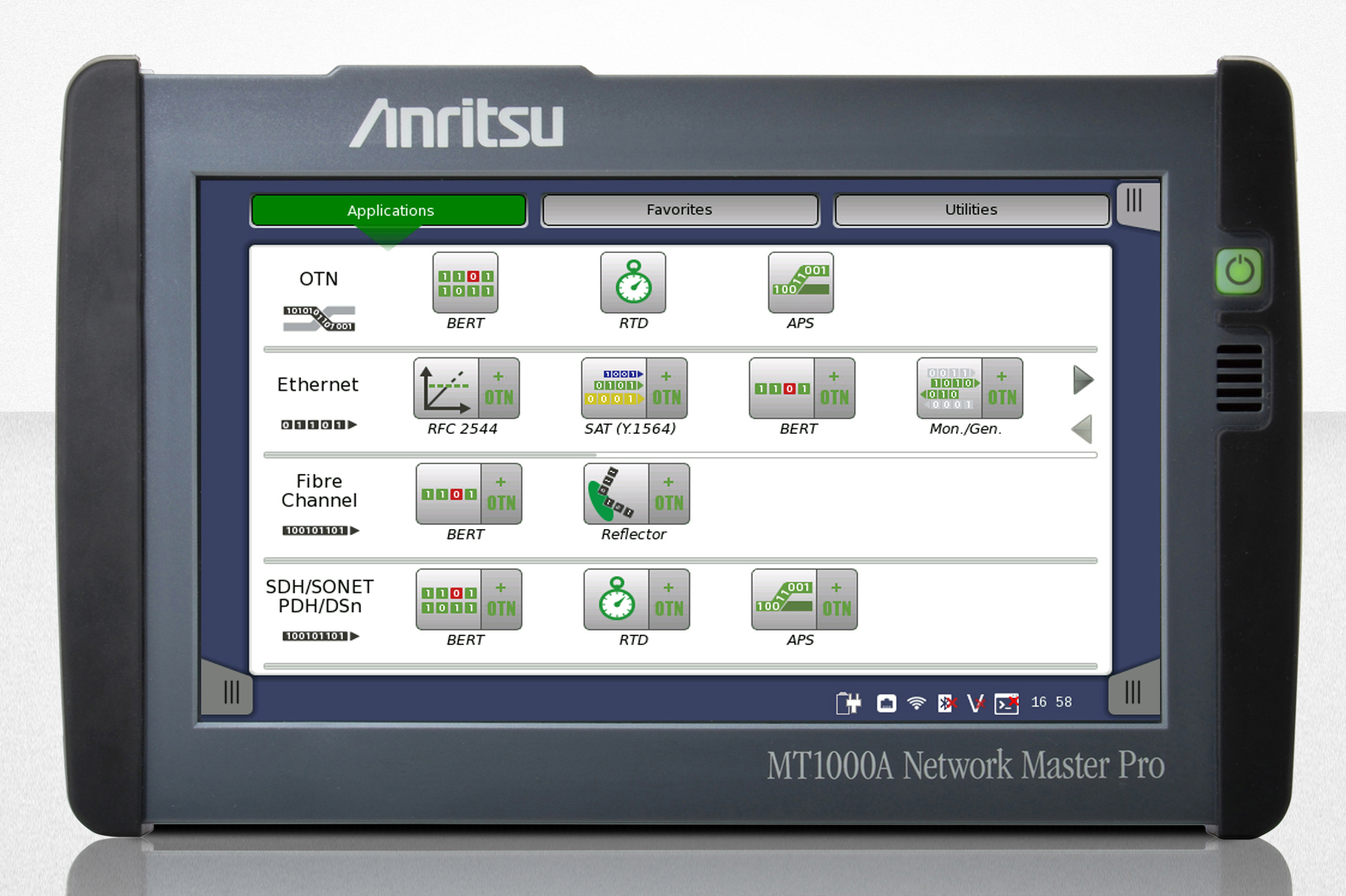Click the disabled Bluetooth status icon
This screenshot has height=896, width=1346.
(x=947, y=702)
